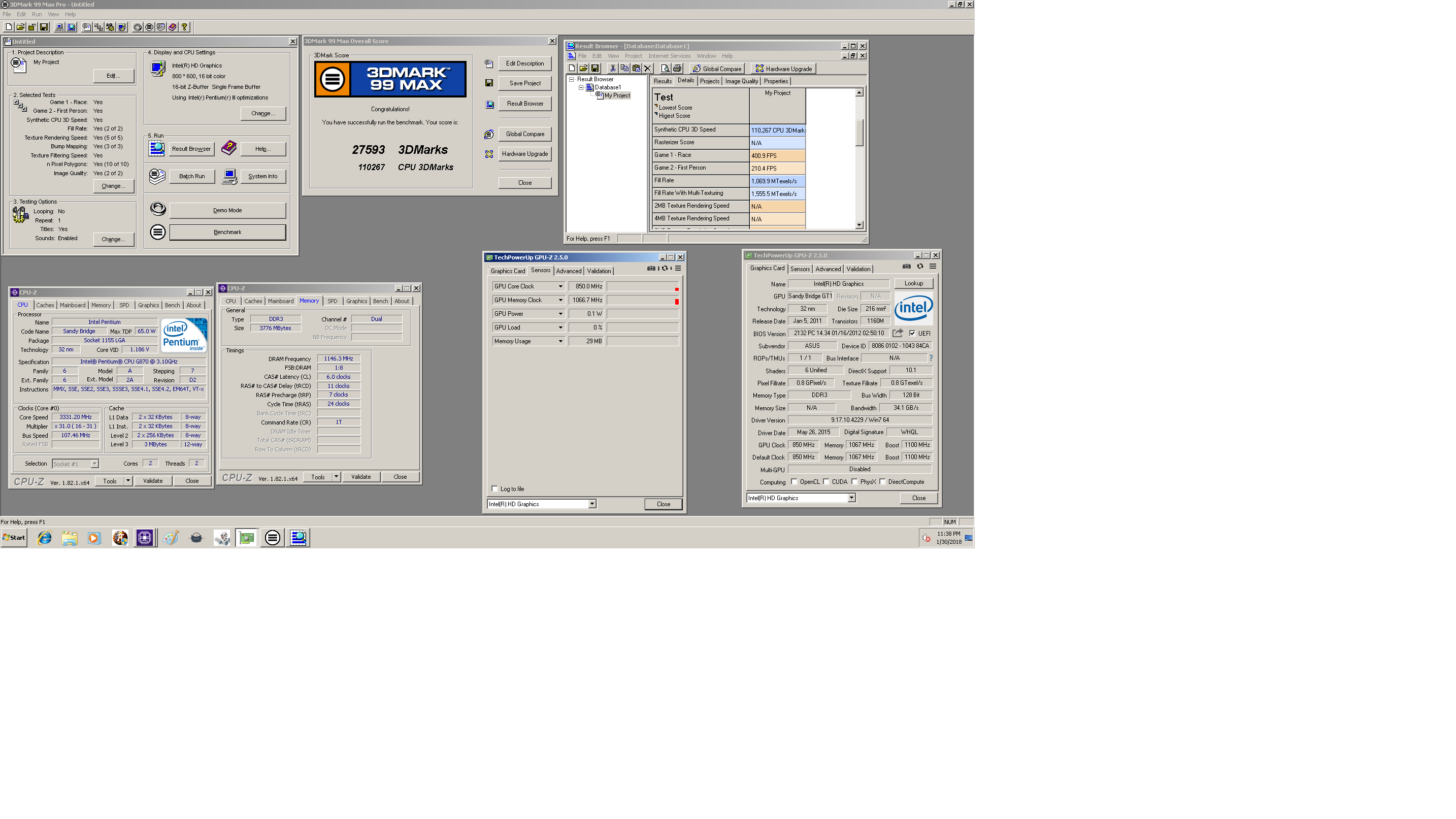Click the Global Compare toolbar button in Result Browser

pos(717,69)
